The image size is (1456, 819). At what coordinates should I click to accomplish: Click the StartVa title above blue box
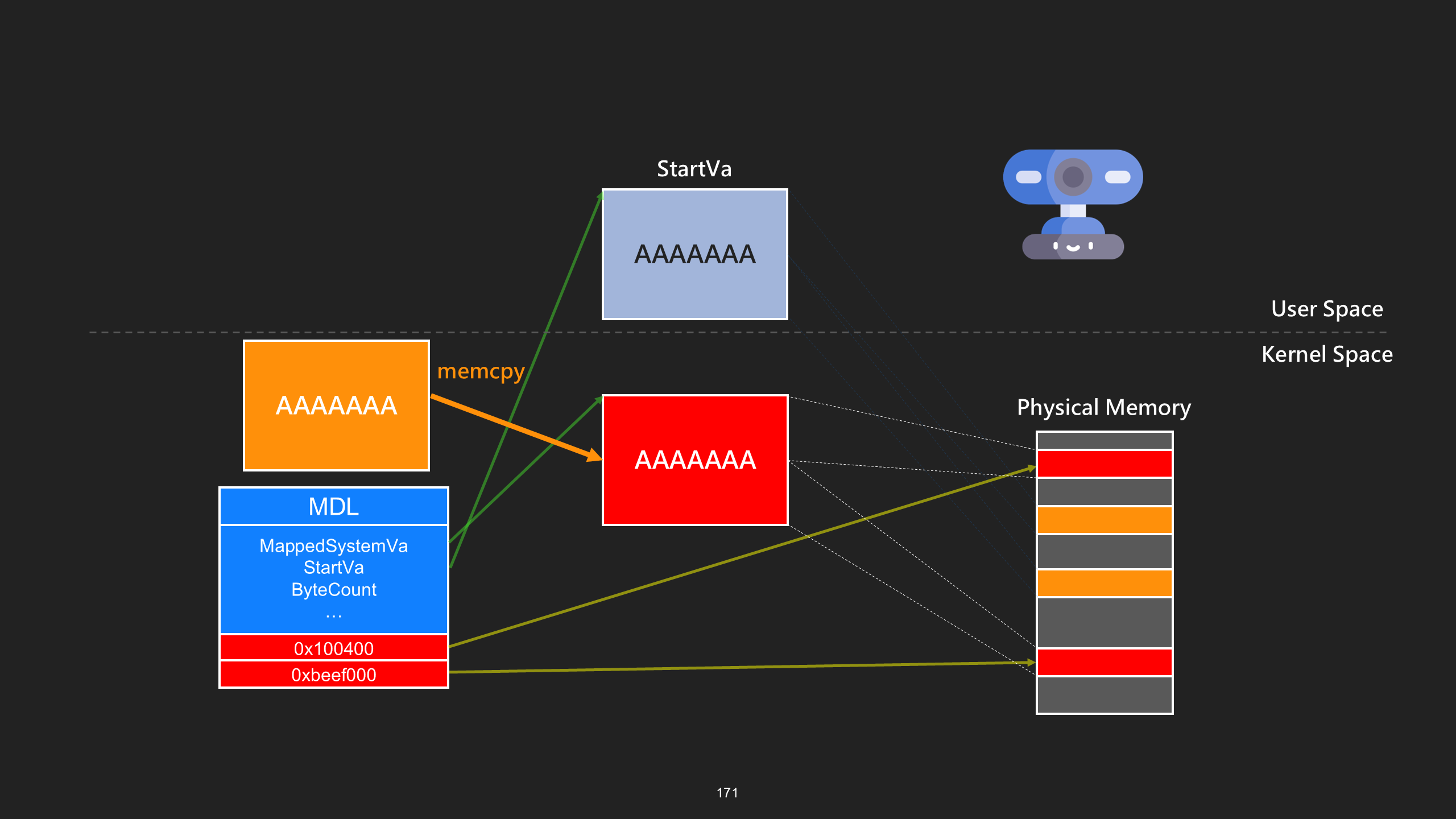tap(694, 169)
